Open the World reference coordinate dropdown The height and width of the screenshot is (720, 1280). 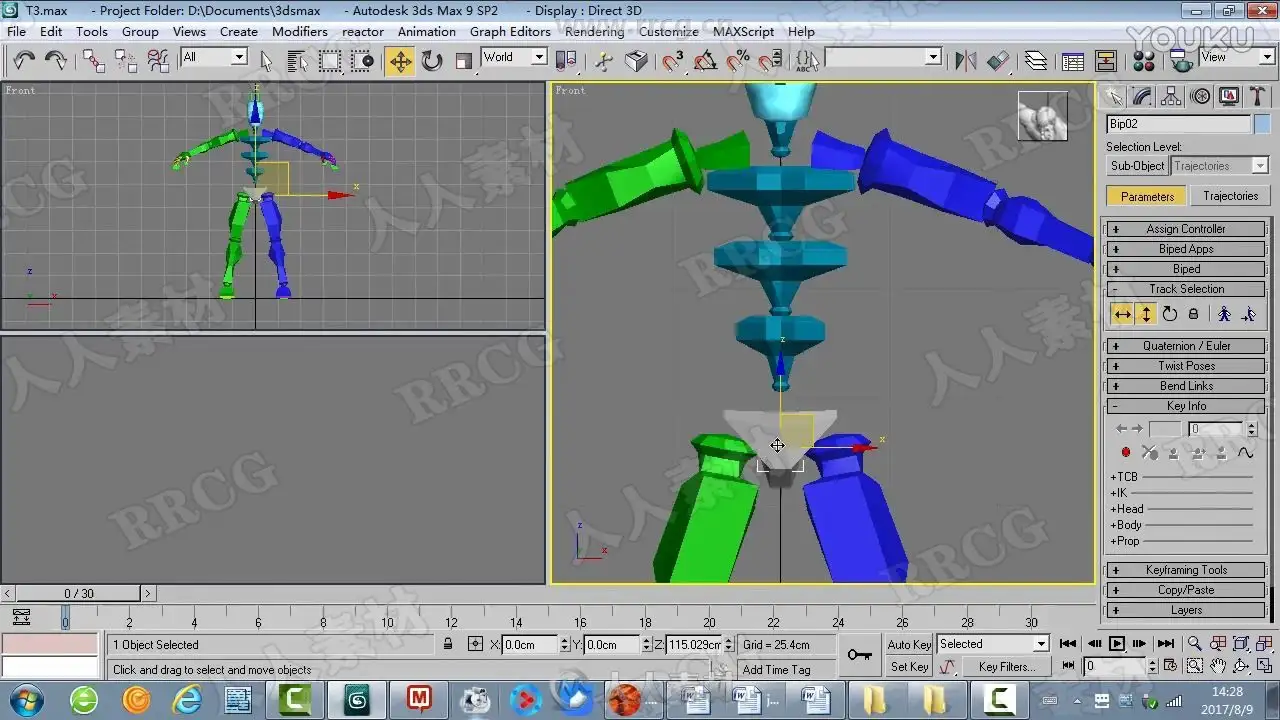(514, 57)
